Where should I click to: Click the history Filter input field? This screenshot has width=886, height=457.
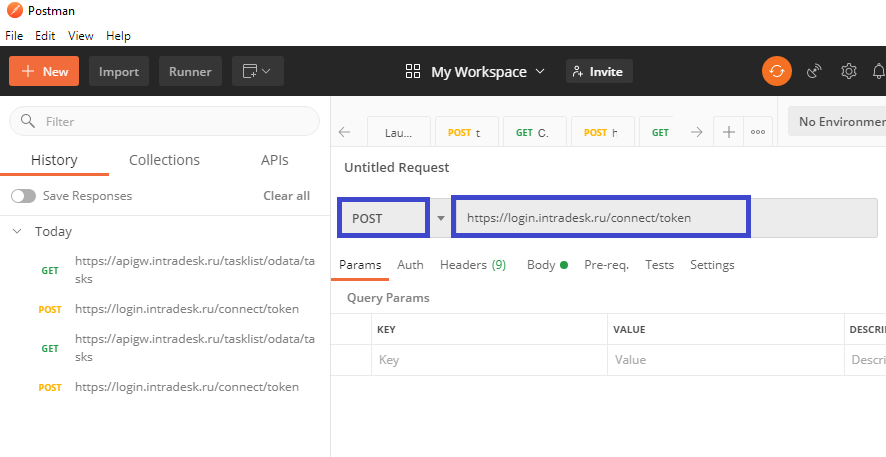click(164, 121)
